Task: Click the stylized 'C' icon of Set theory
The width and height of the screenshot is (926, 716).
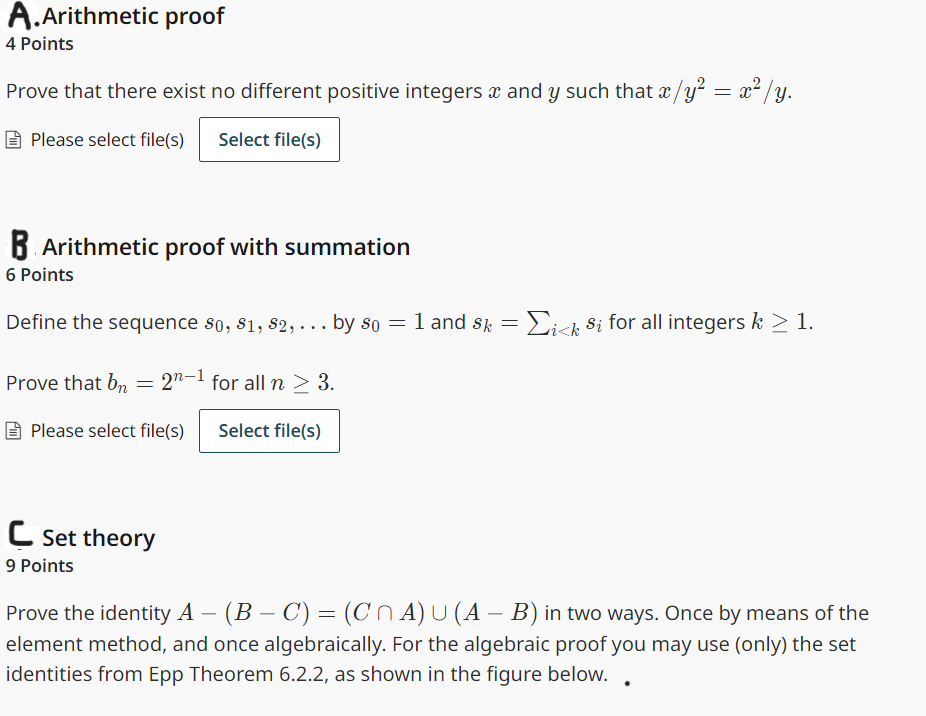Action: click(x=17, y=536)
